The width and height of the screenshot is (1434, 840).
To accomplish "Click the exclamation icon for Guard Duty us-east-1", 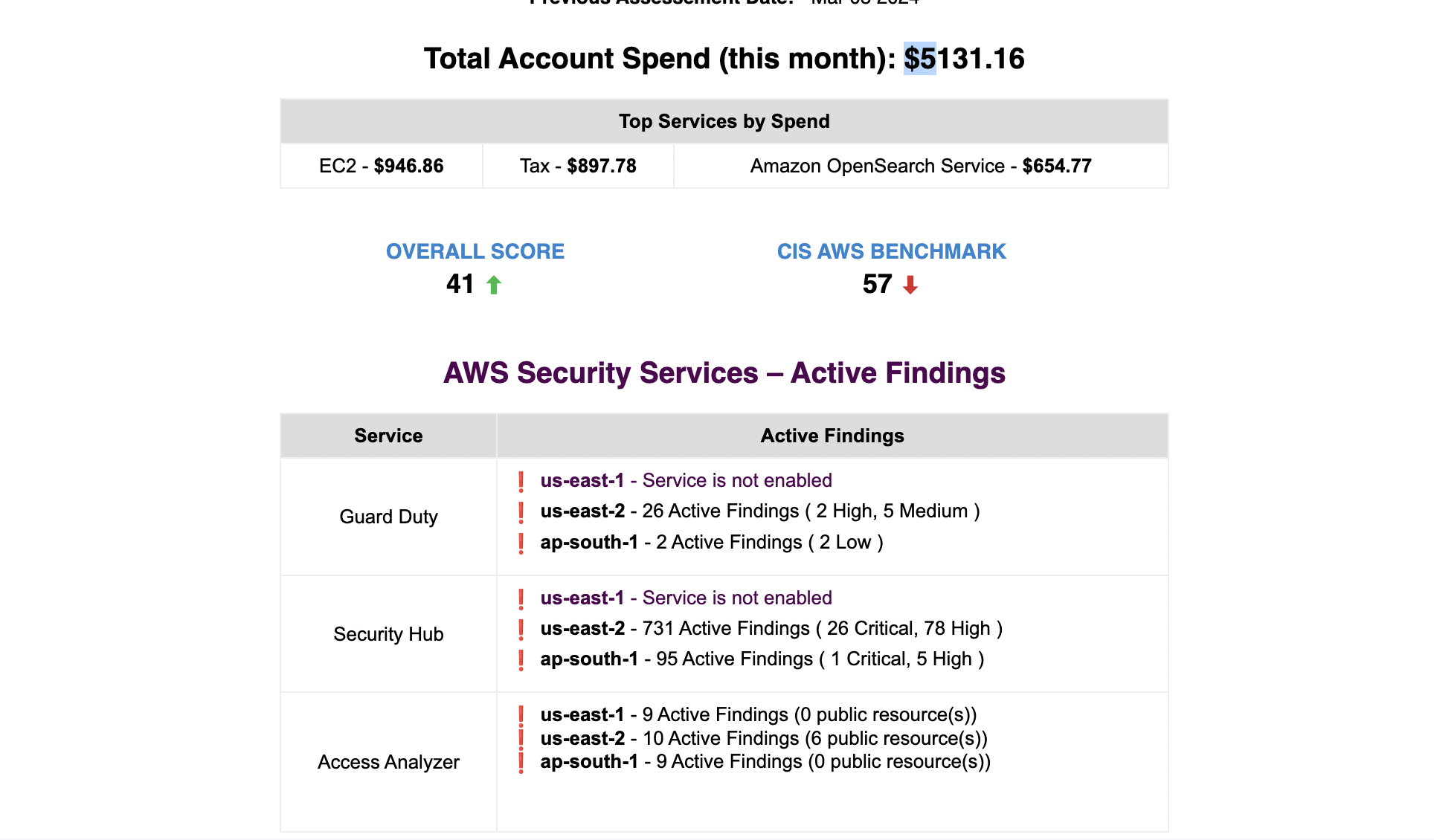I will tap(521, 482).
